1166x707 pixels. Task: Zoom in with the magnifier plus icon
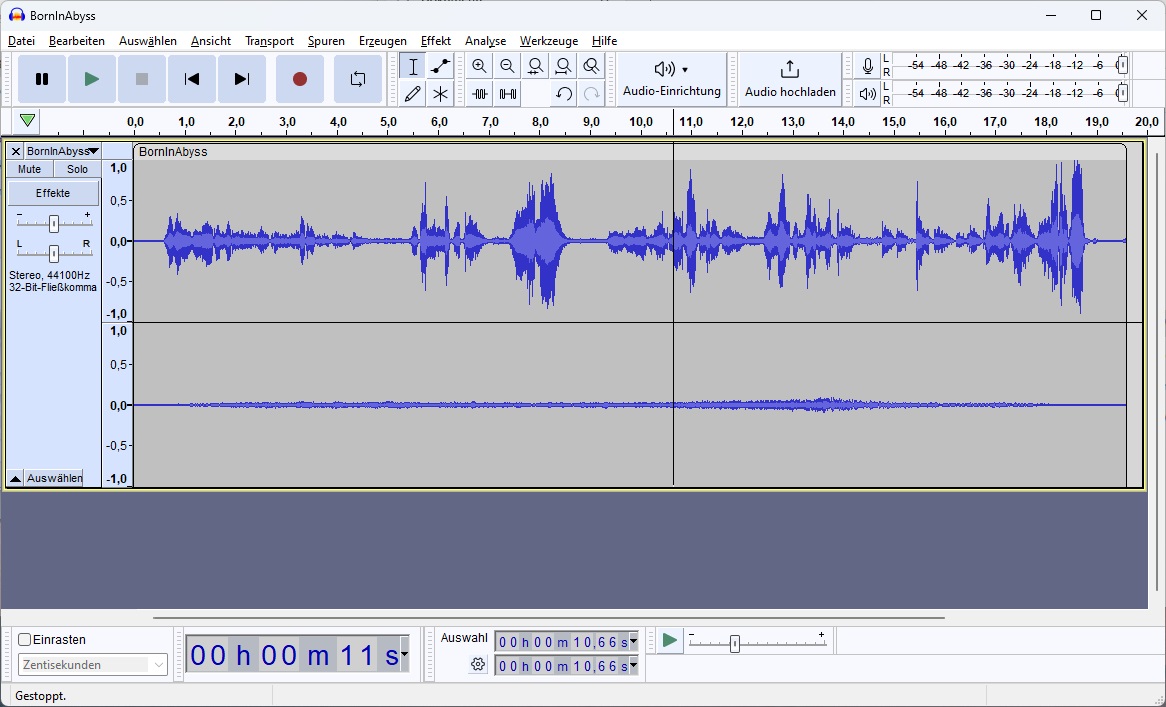pyautogui.click(x=480, y=67)
